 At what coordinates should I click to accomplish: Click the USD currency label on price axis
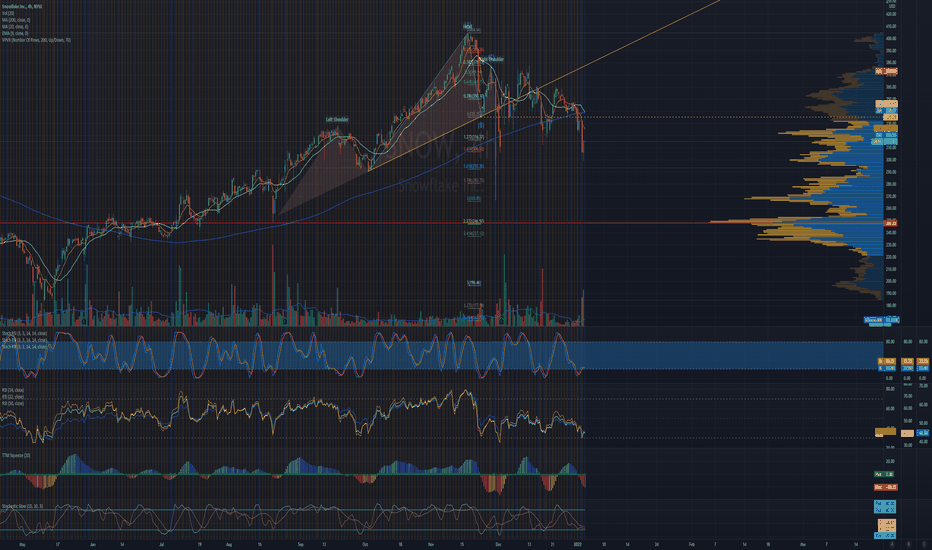click(x=890, y=6)
